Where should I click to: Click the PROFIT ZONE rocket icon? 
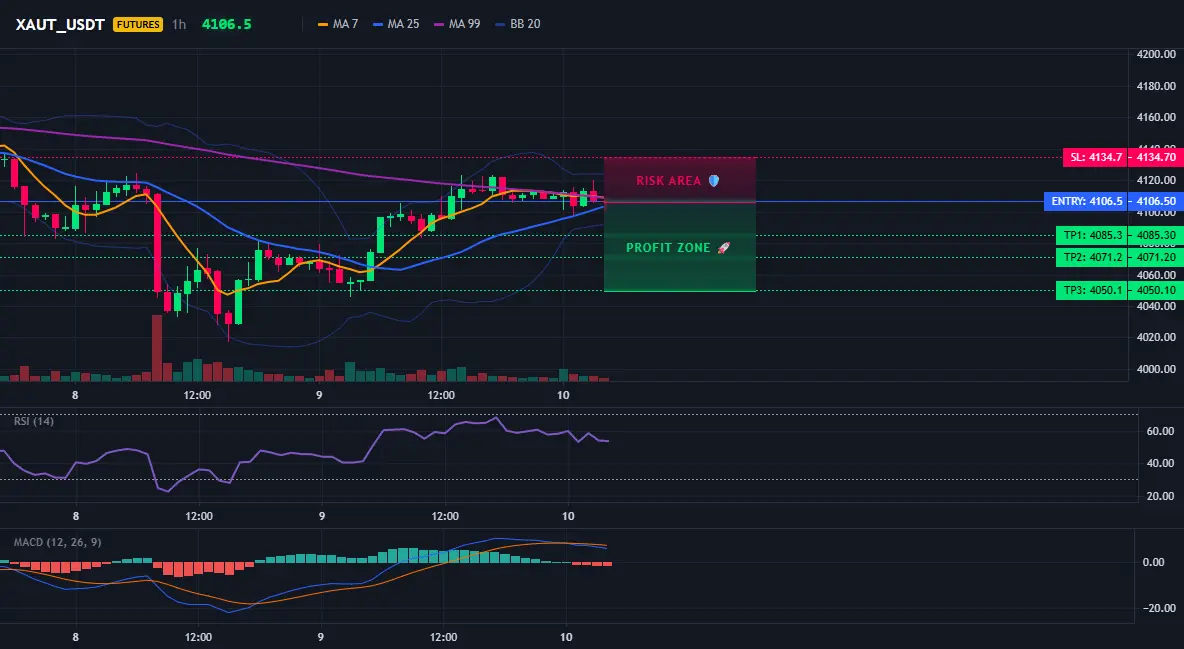click(723, 247)
